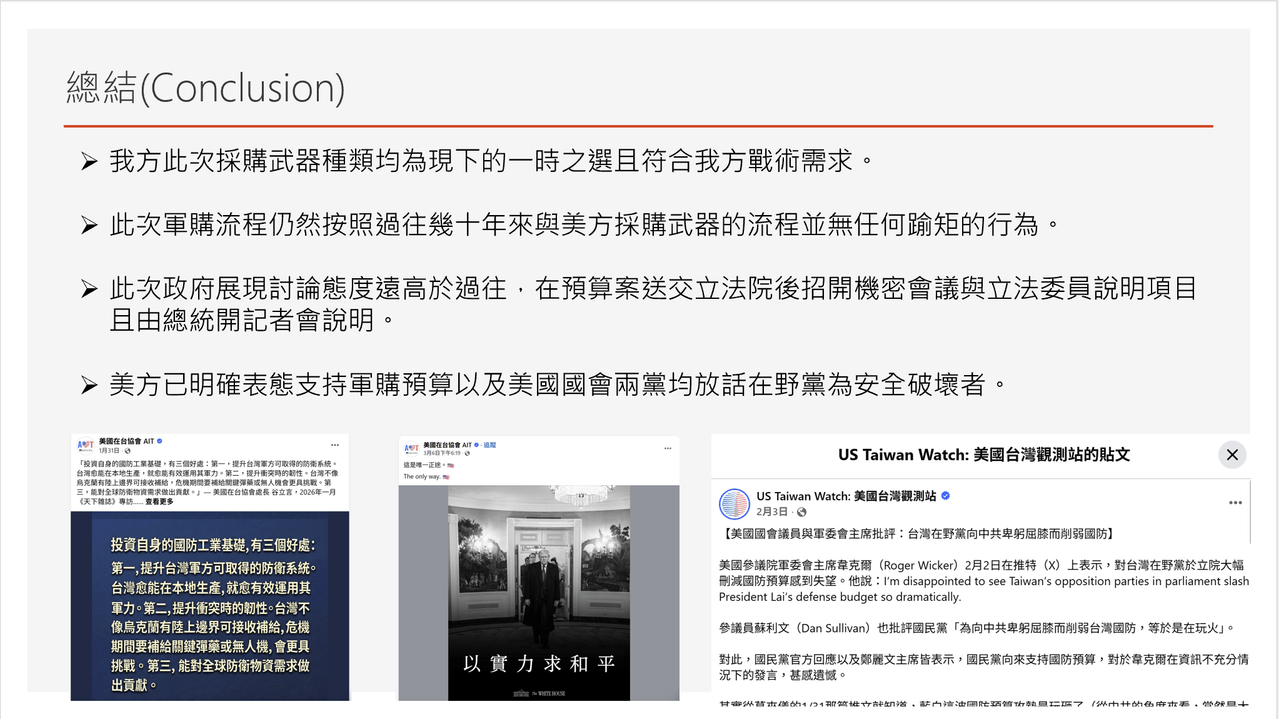Viewport: 1279px width, 719px height.
Task: Open 美國在台協會 AIT name in second post
Action: tap(448, 444)
